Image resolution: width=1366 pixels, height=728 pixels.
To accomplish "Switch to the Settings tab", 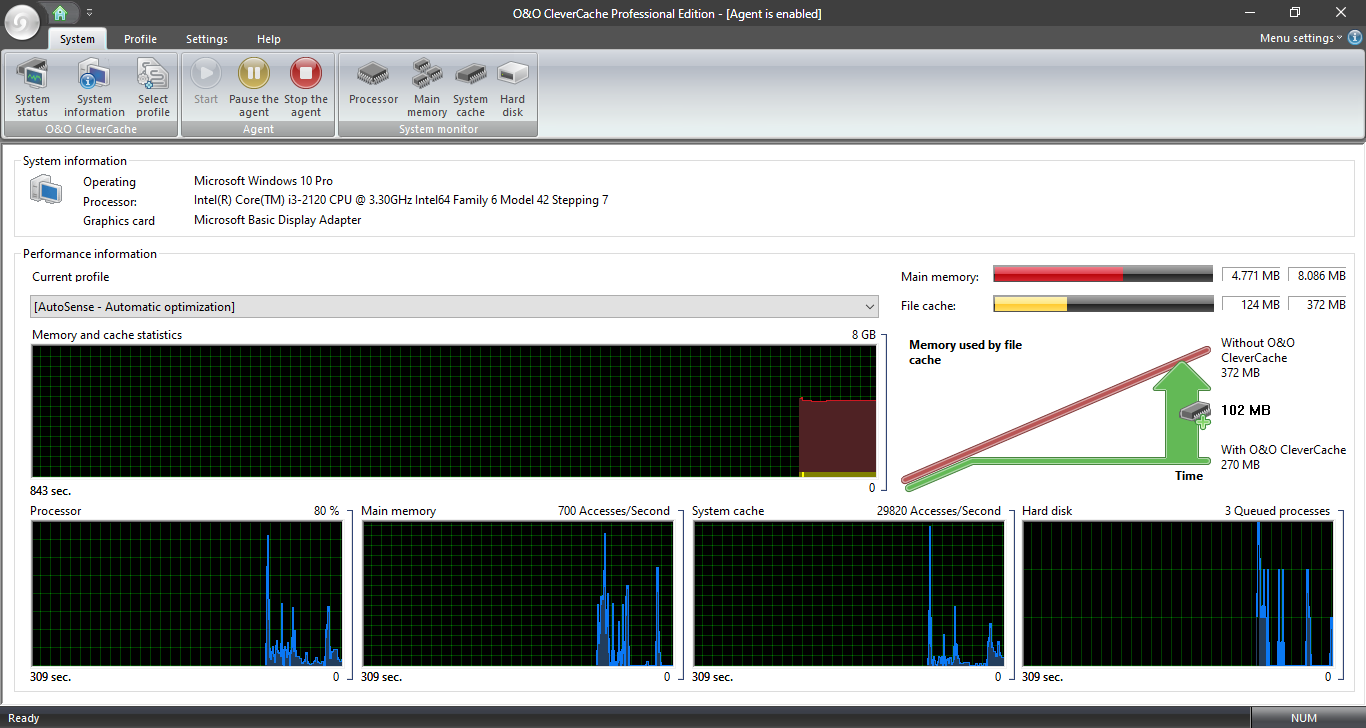I will (x=207, y=39).
